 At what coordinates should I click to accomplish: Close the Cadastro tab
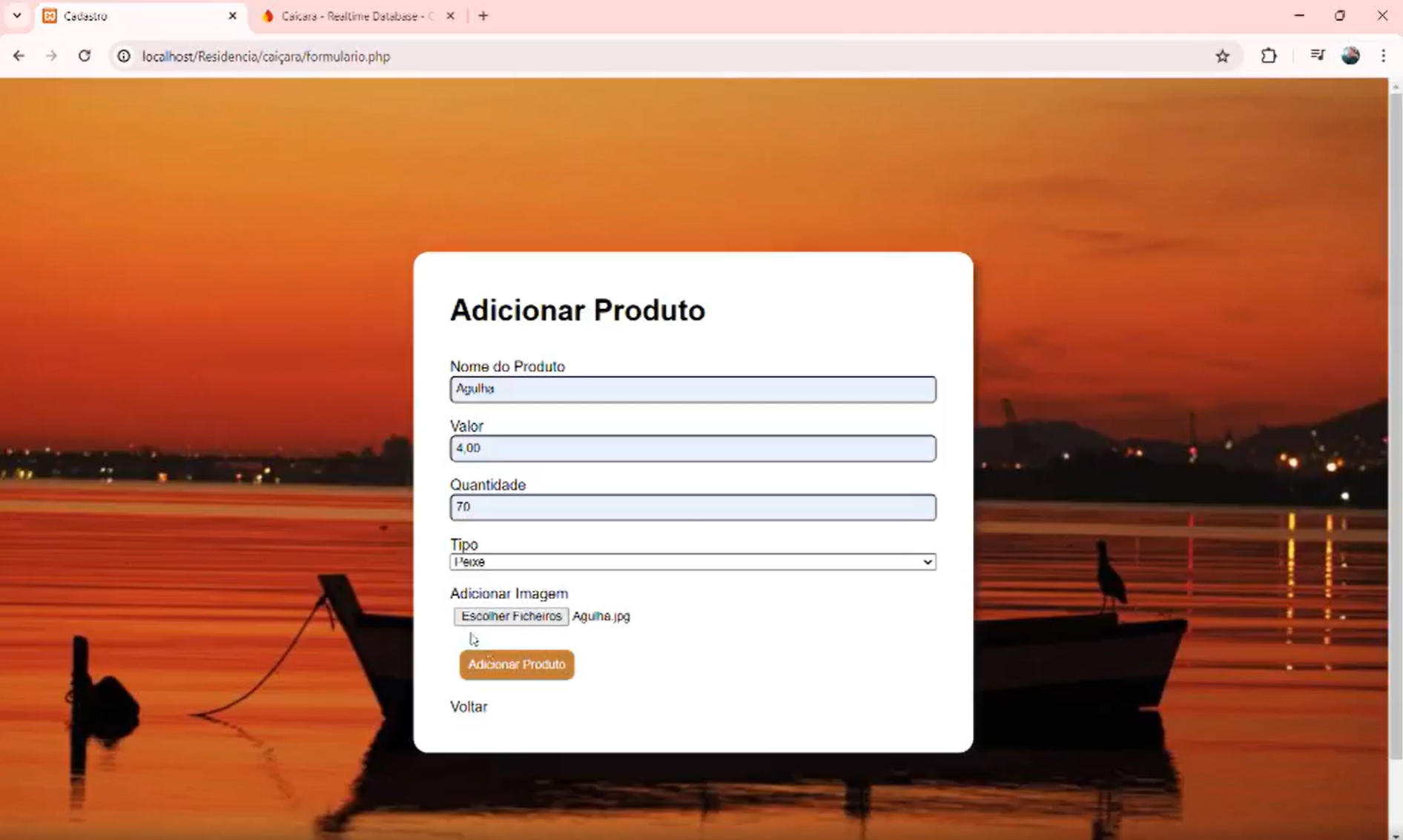(232, 16)
